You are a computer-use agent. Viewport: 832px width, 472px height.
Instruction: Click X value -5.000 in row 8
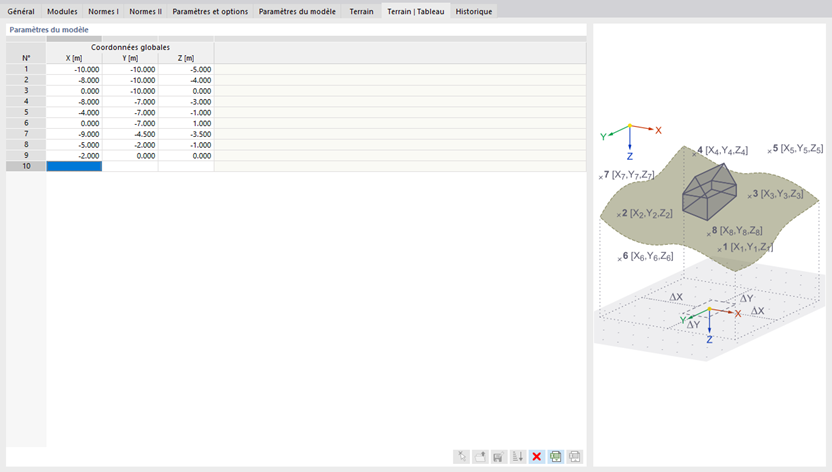tap(74, 145)
